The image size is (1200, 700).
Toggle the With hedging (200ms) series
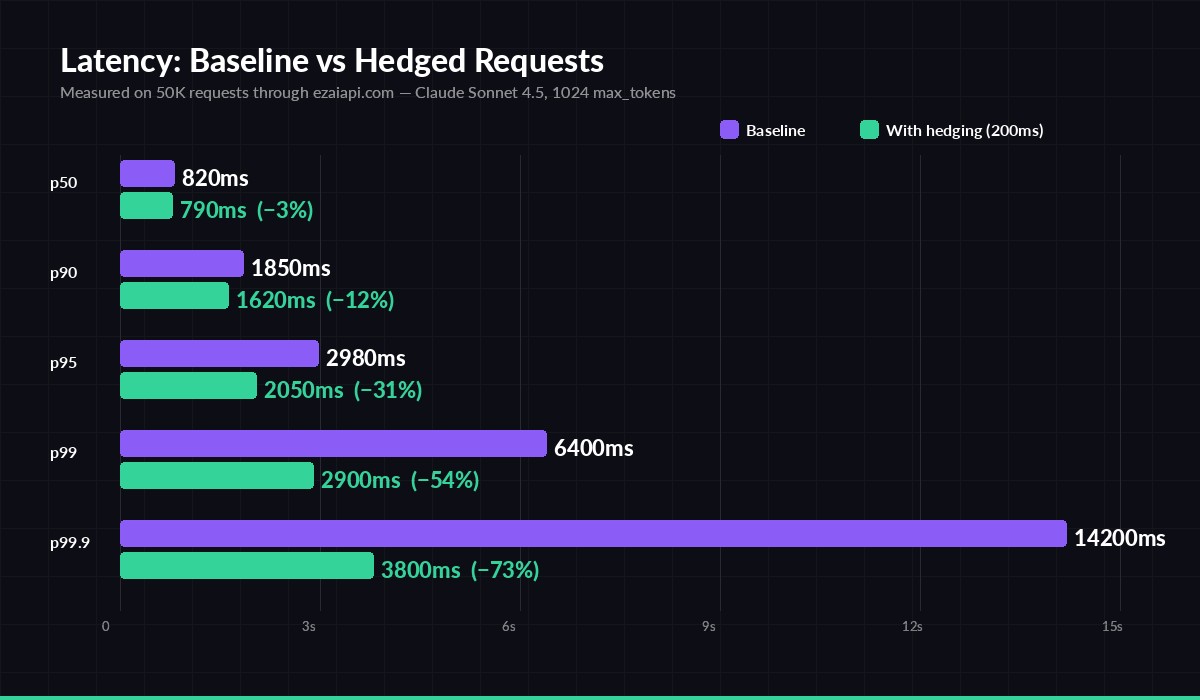(952, 130)
